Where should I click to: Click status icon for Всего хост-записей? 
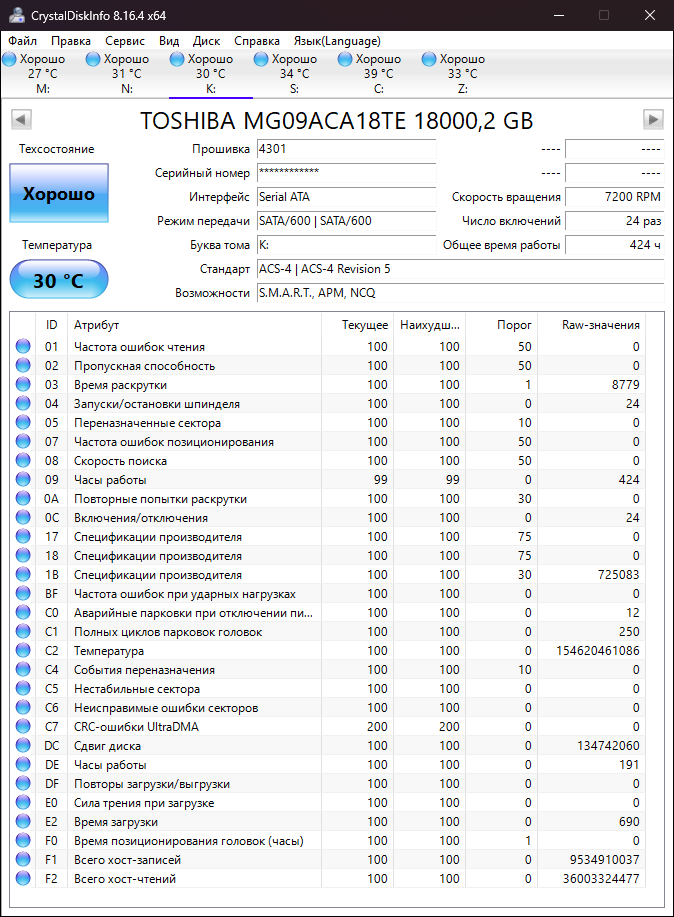[23, 860]
